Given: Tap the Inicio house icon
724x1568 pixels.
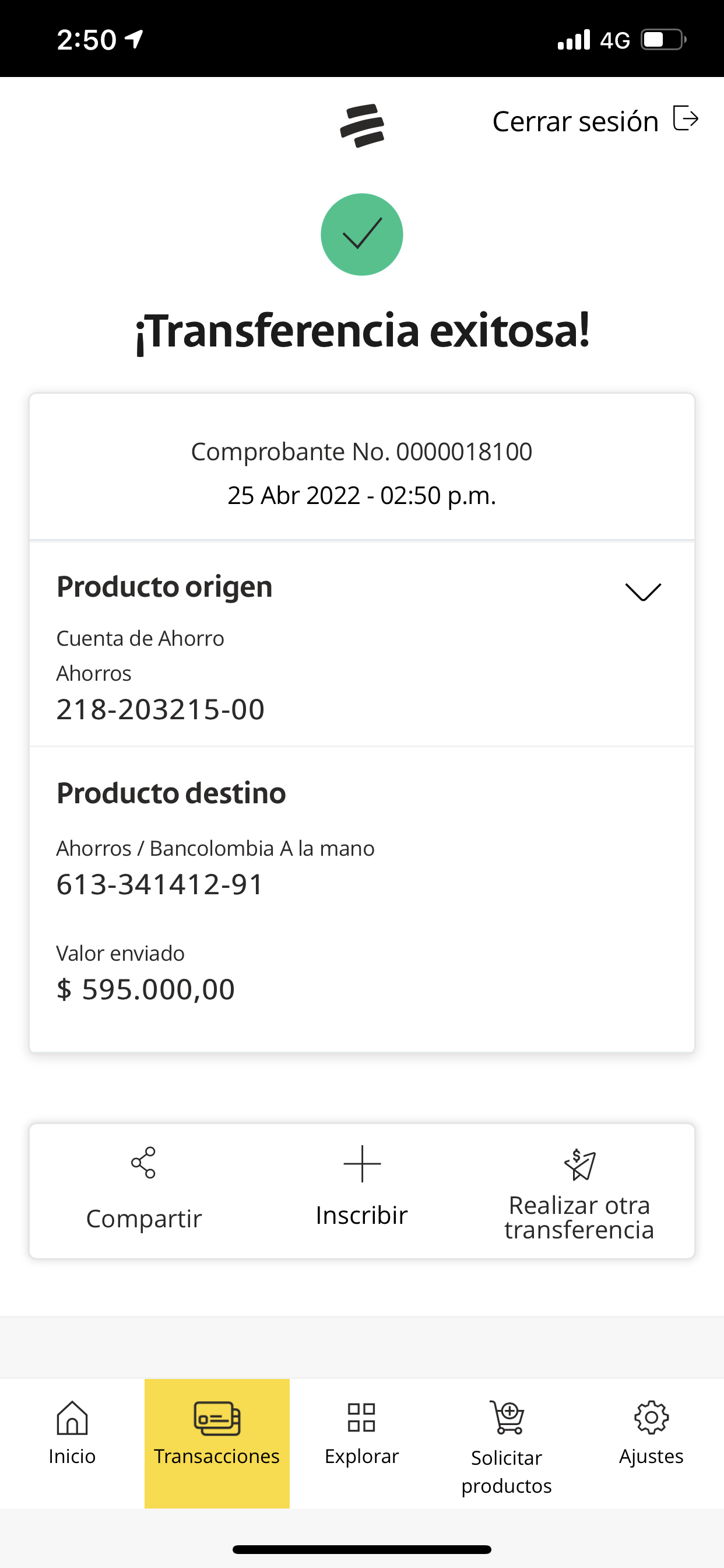Looking at the screenshot, I should click(x=72, y=1417).
